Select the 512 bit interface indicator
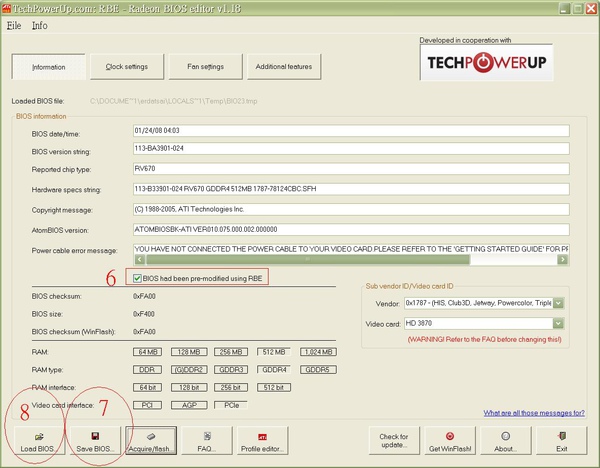The image size is (600, 468). [274, 387]
